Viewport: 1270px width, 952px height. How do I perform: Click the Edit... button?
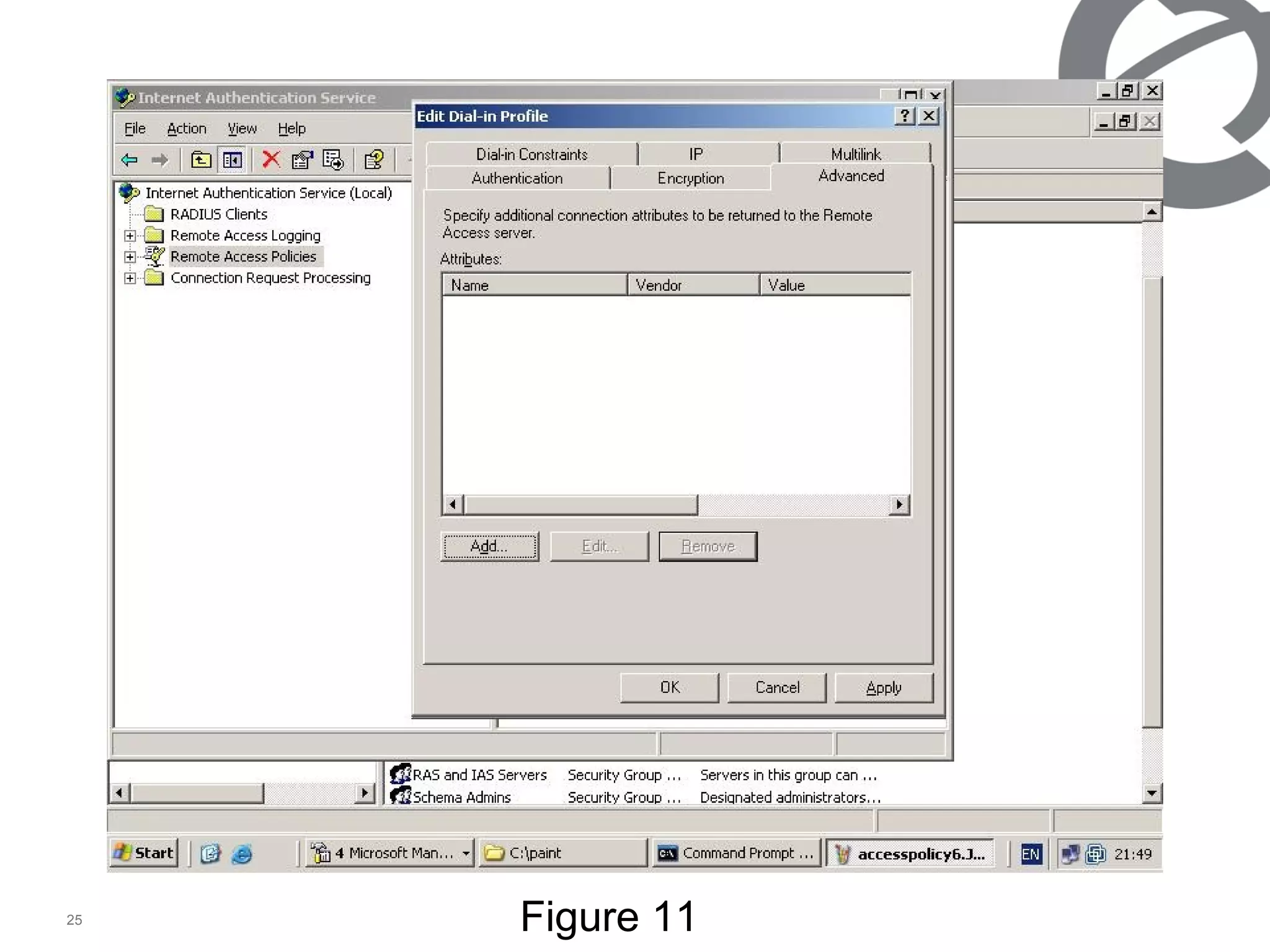click(x=599, y=546)
